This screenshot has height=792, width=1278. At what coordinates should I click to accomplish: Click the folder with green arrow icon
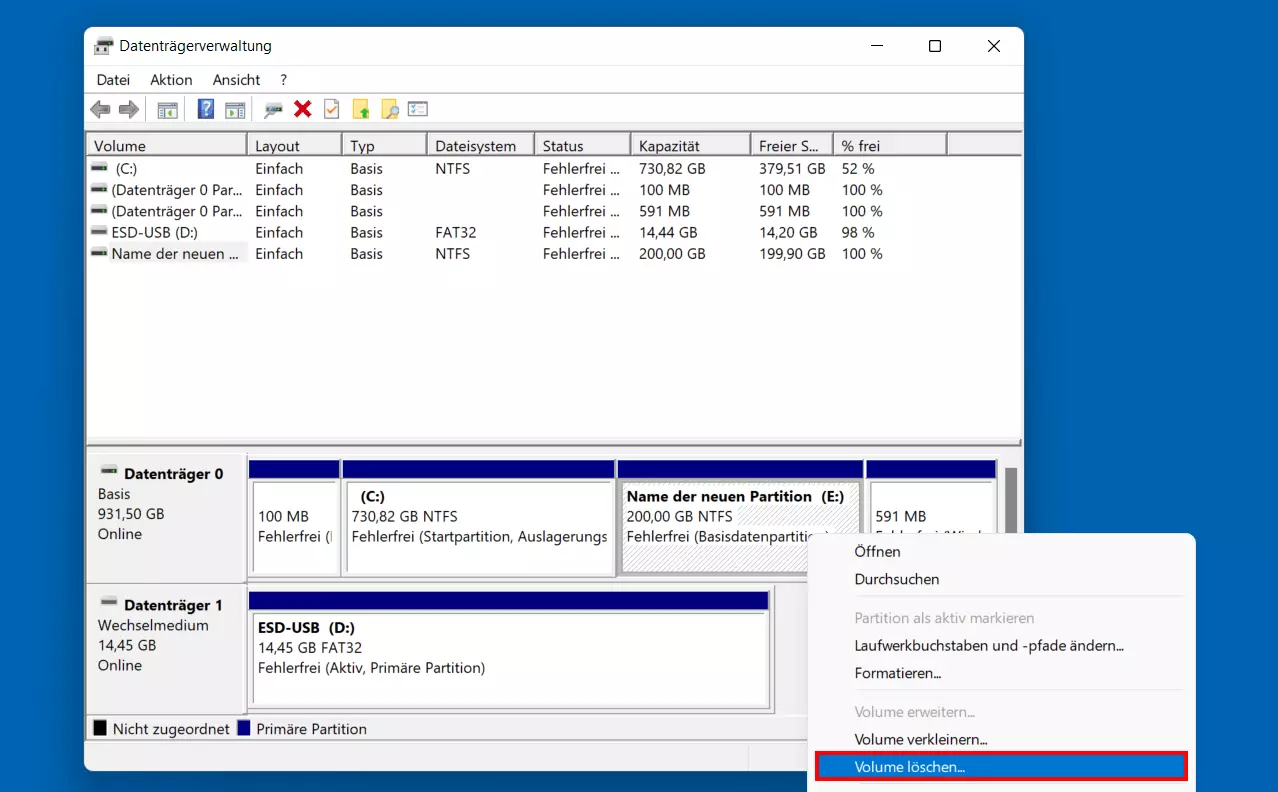[361, 109]
